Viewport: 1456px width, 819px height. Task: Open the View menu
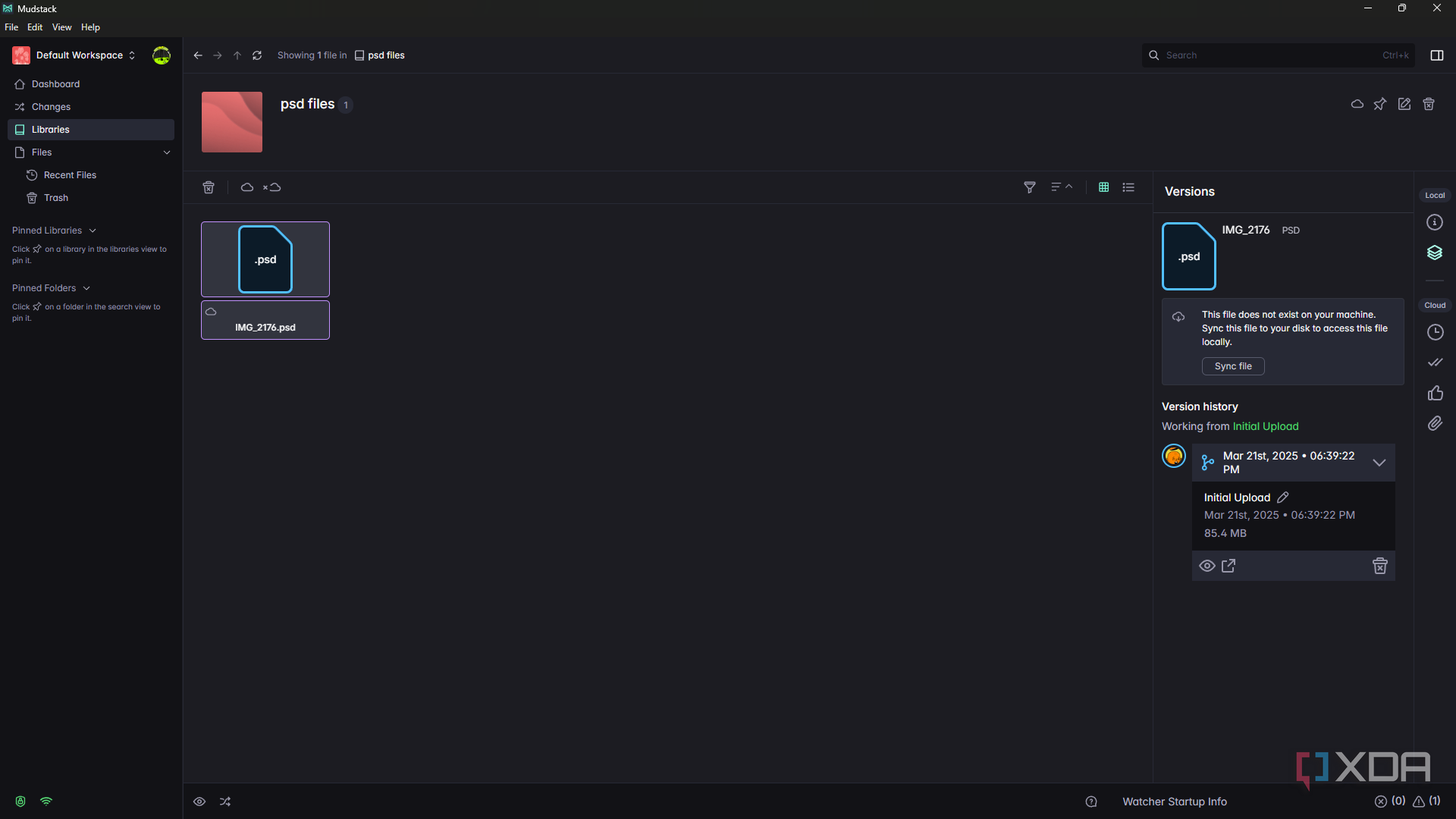coord(62,27)
